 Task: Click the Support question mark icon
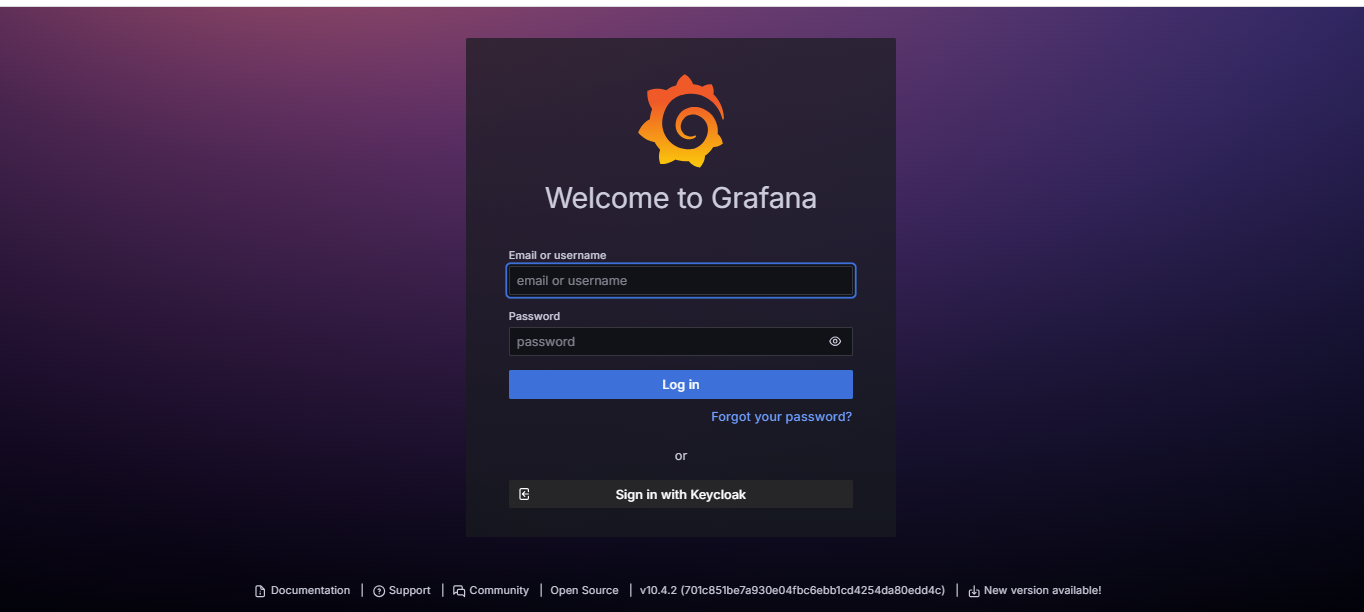[x=379, y=591]
